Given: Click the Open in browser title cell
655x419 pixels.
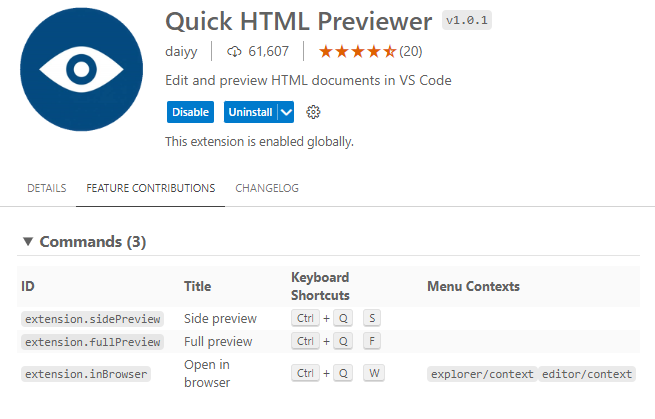Looking at the screenshot, I should 207,373.
